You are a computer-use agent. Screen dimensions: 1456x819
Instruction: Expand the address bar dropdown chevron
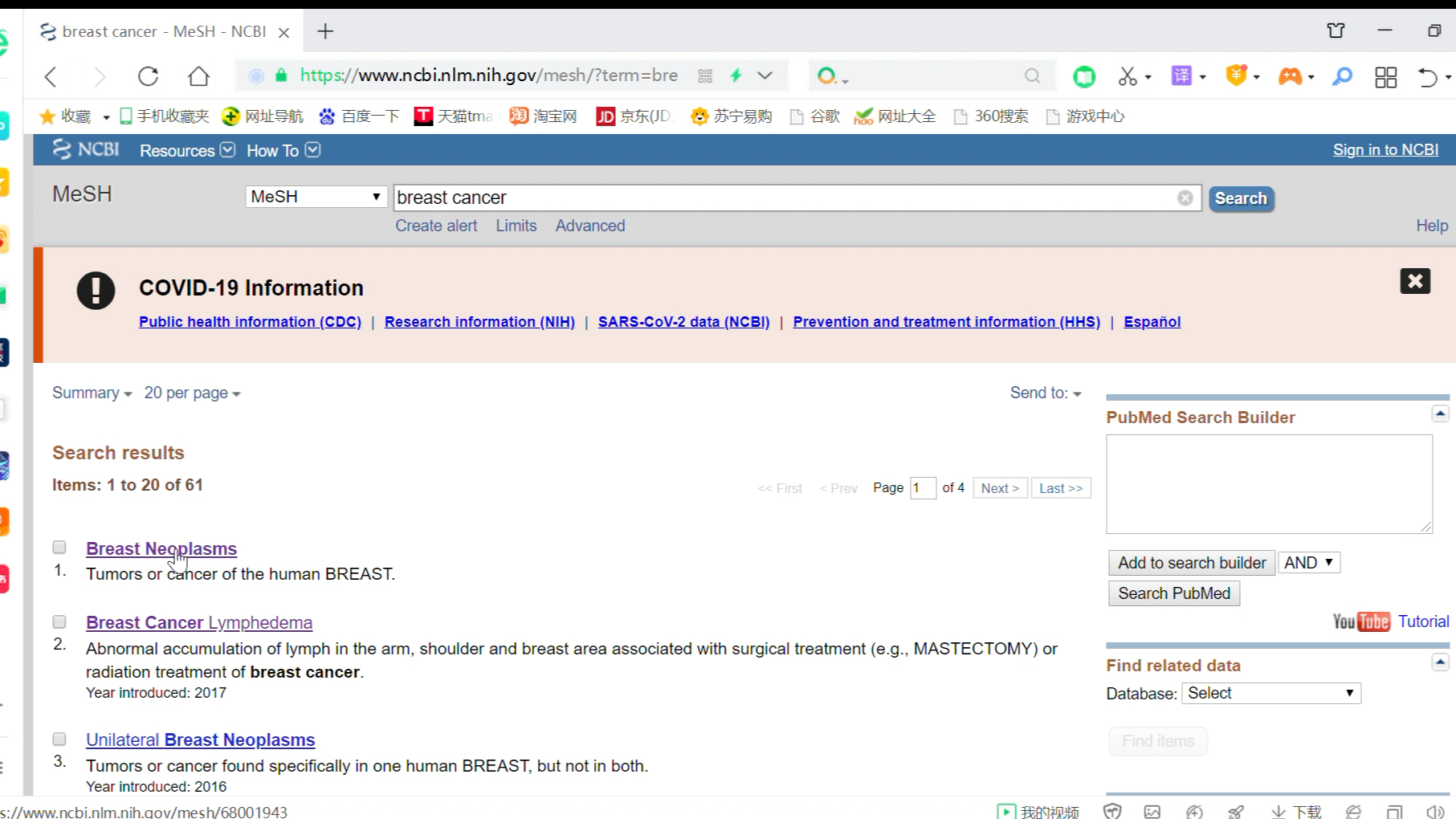coord(765,75)
